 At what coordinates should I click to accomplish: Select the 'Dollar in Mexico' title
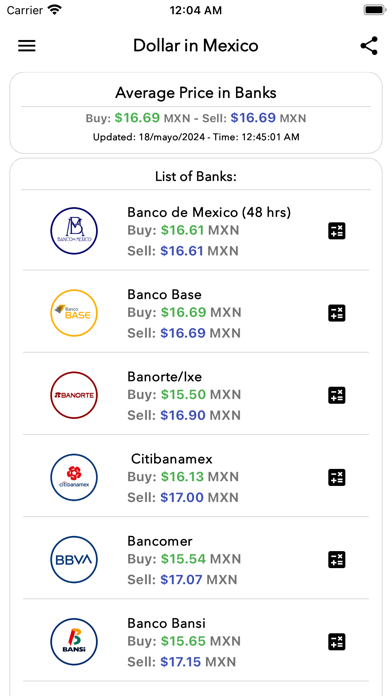(x=196, y=46)
